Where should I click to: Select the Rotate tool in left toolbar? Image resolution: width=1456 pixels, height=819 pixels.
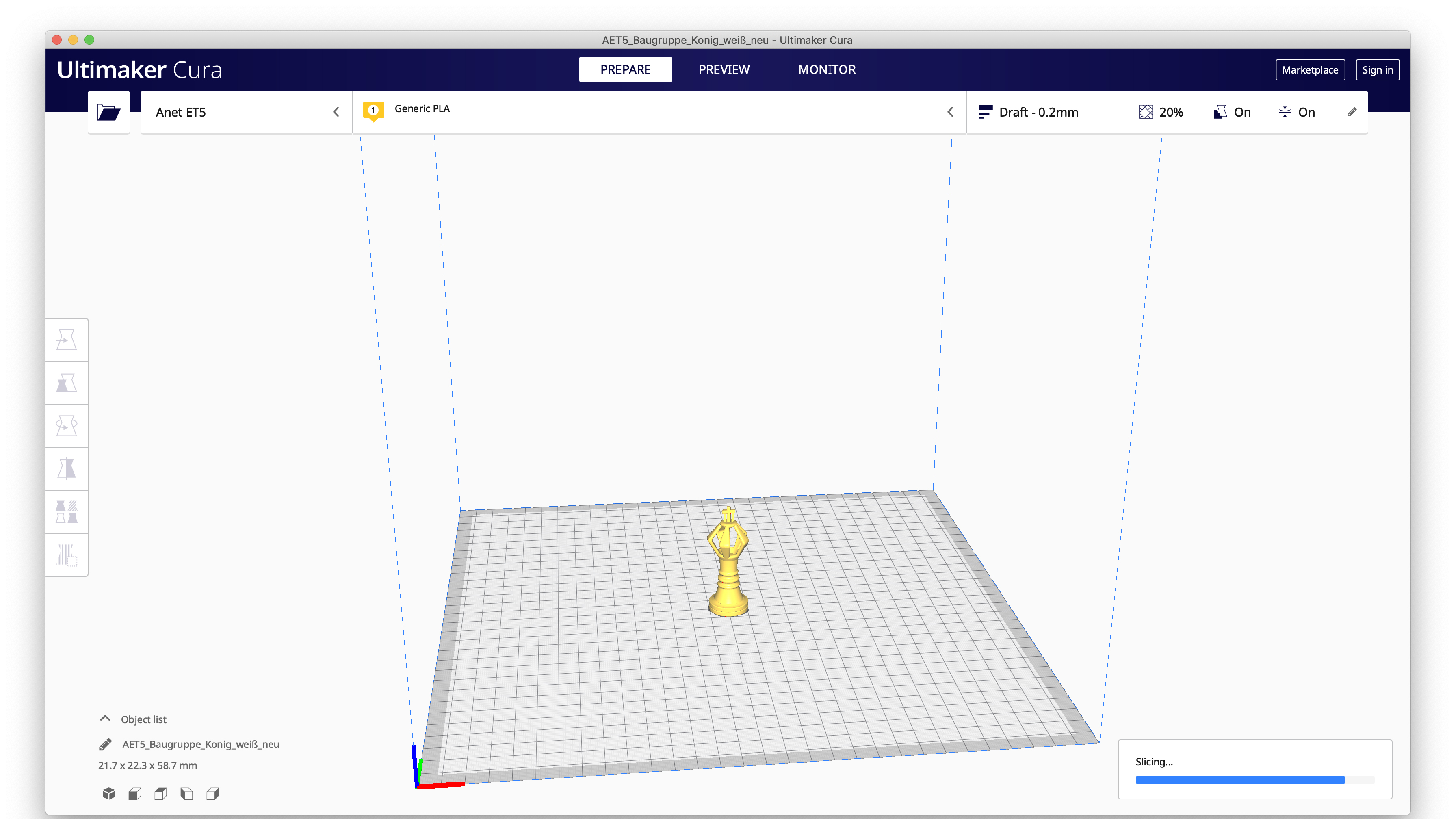67,426
